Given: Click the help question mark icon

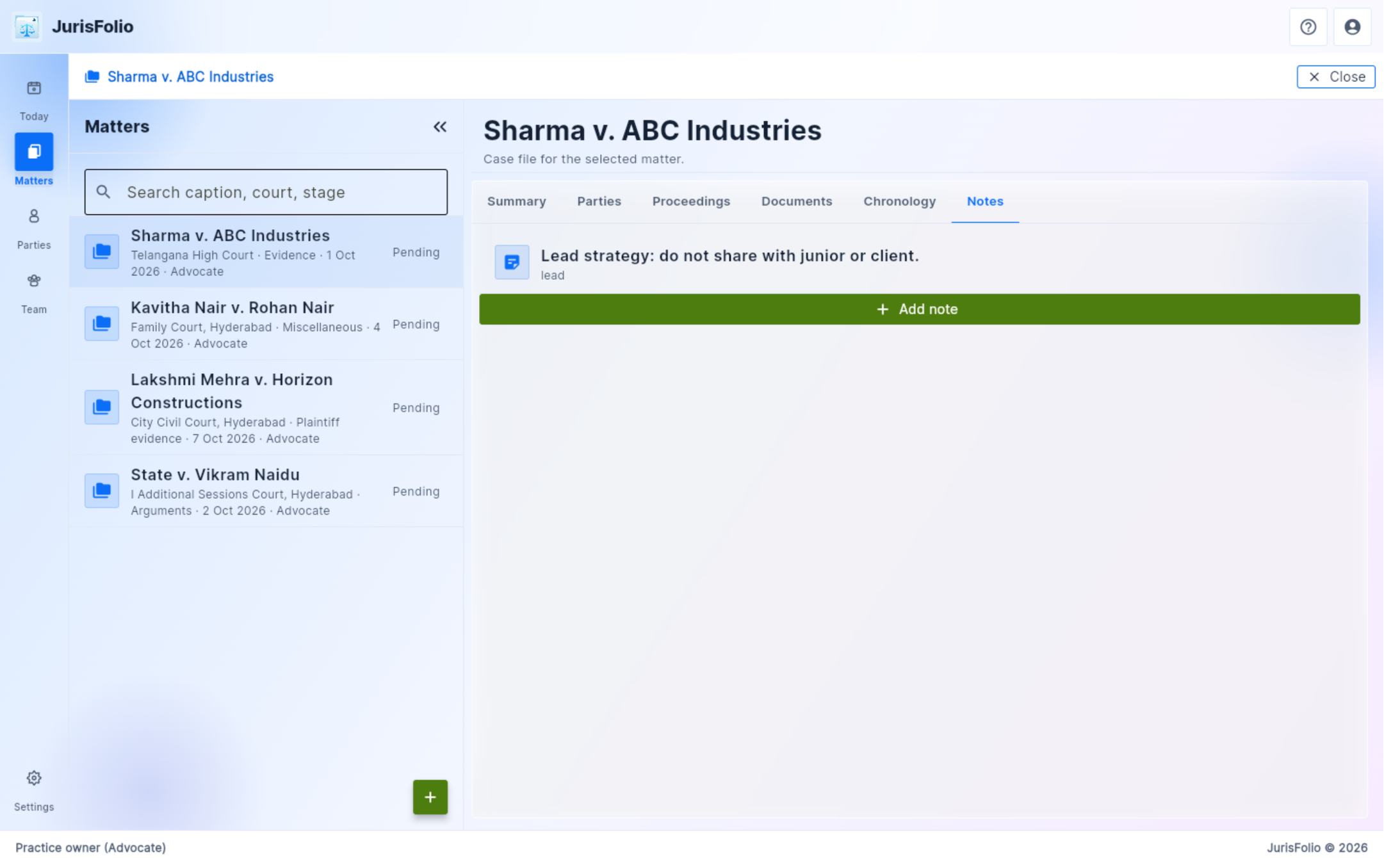Looking at the screenshot, I should pyautogui.click(x=1308, y=27).
